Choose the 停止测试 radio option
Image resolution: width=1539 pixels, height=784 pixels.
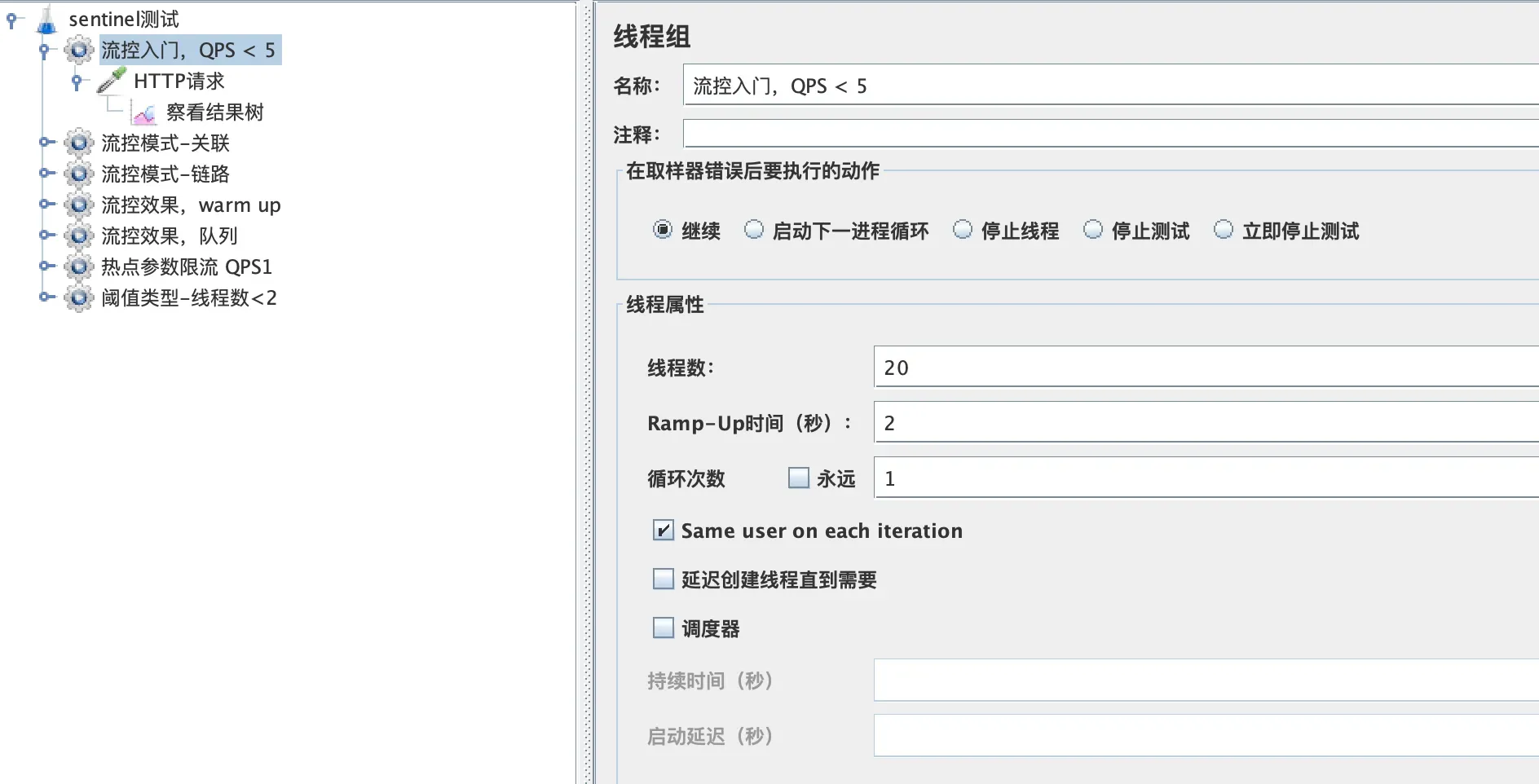1093,230
